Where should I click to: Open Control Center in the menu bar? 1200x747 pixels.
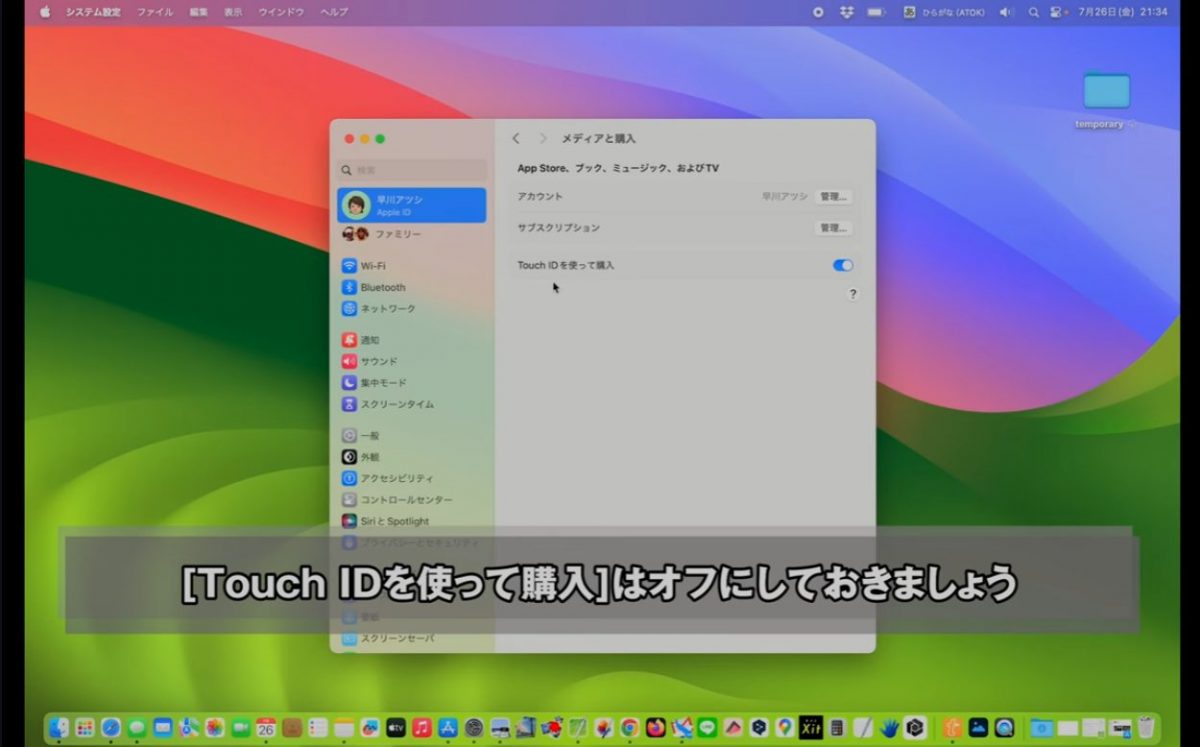(1058, 12)
